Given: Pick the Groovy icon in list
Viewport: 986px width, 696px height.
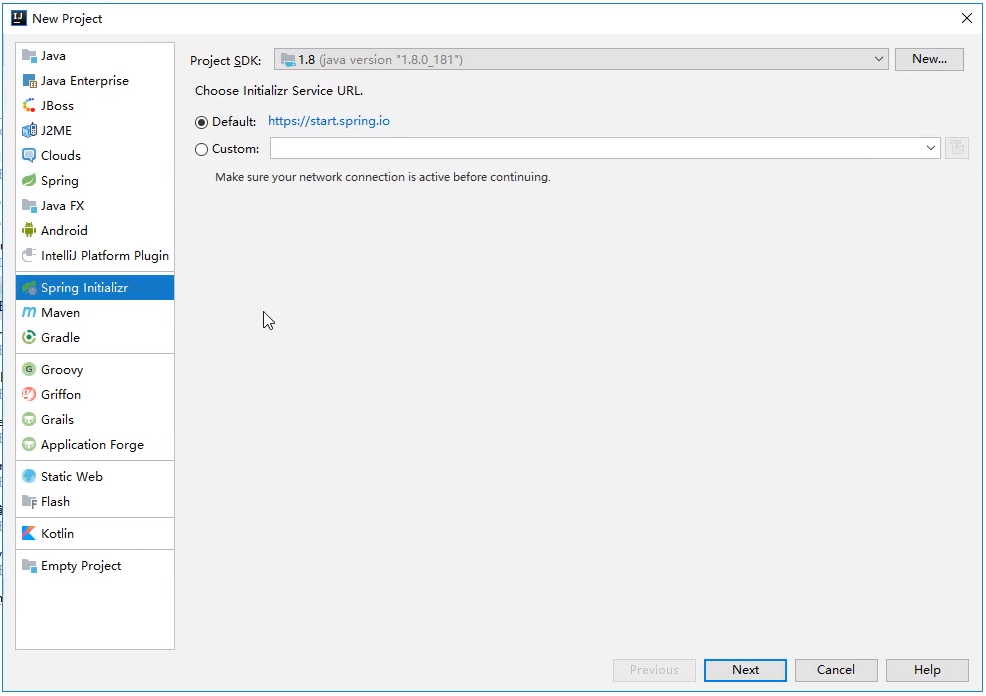Looking at the screenshot, I should (29, 370).
